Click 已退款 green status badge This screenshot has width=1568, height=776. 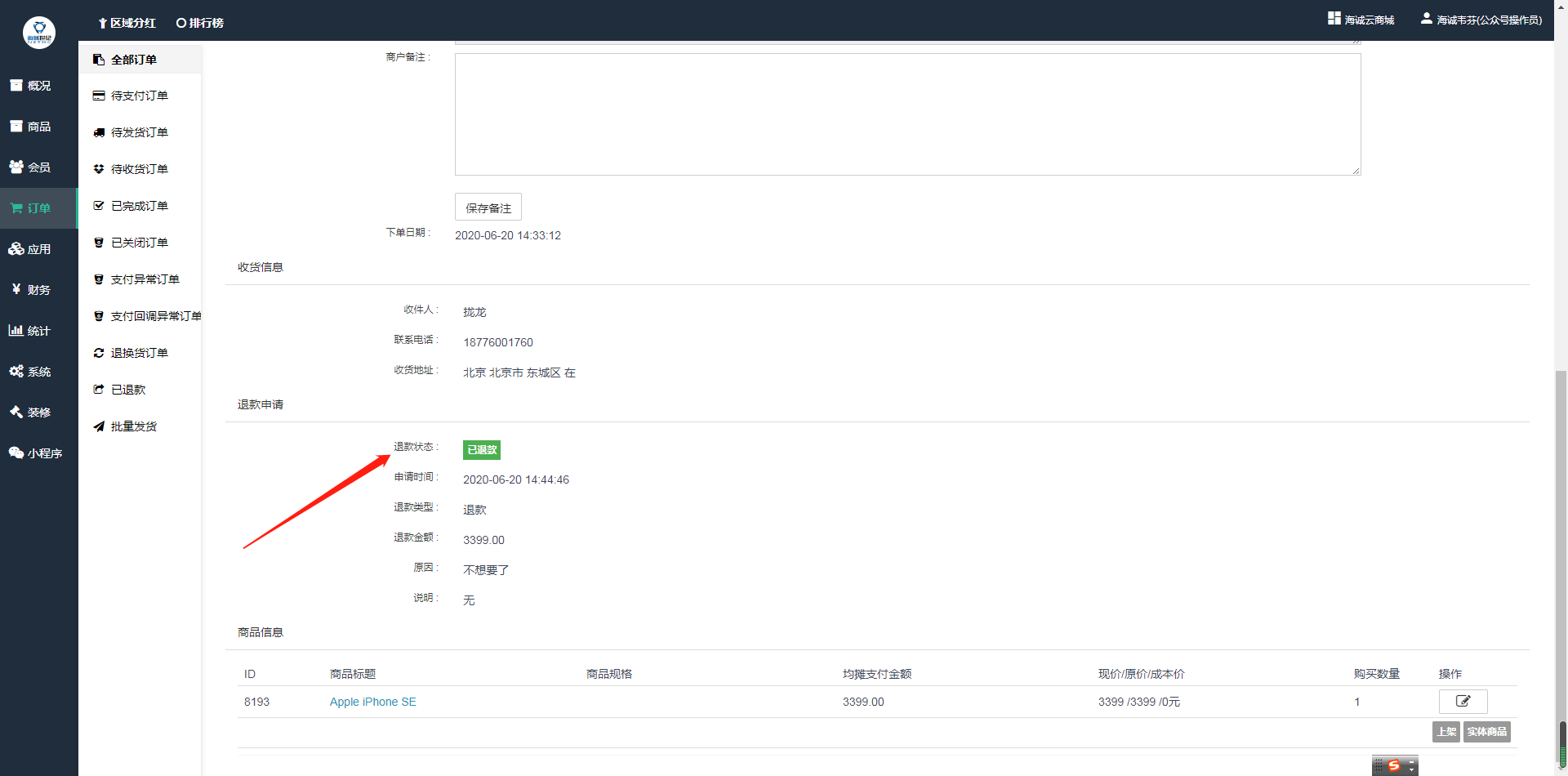click(x=482, y=450)
